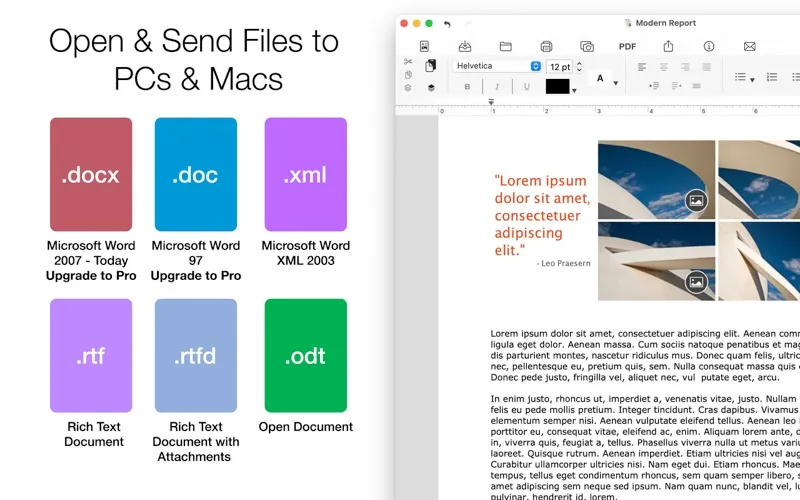The width and height of the screenshot is (800, 500).
Task: Align text right
Action: [685, 67]
